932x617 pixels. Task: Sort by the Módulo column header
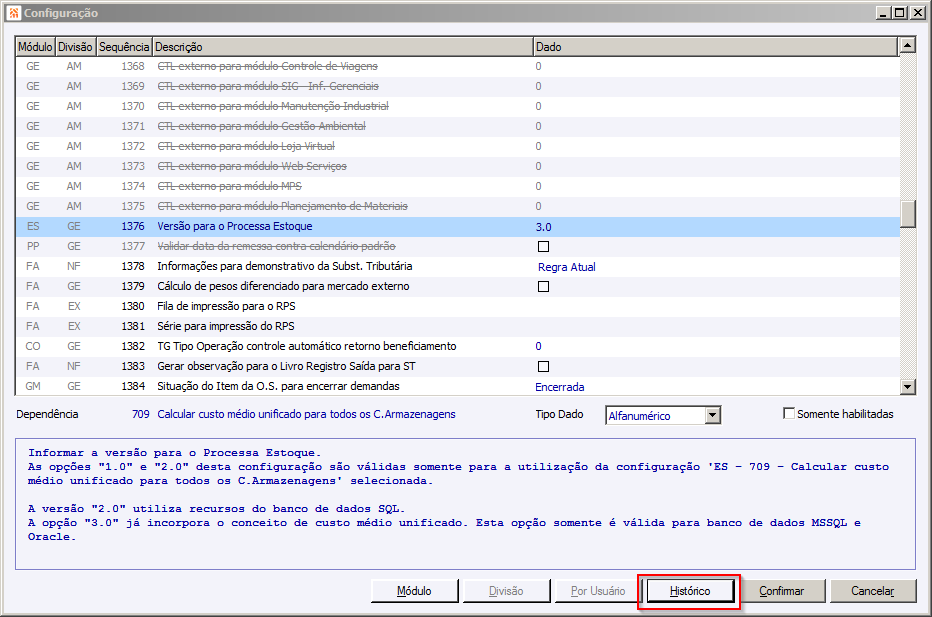point(35,47)
